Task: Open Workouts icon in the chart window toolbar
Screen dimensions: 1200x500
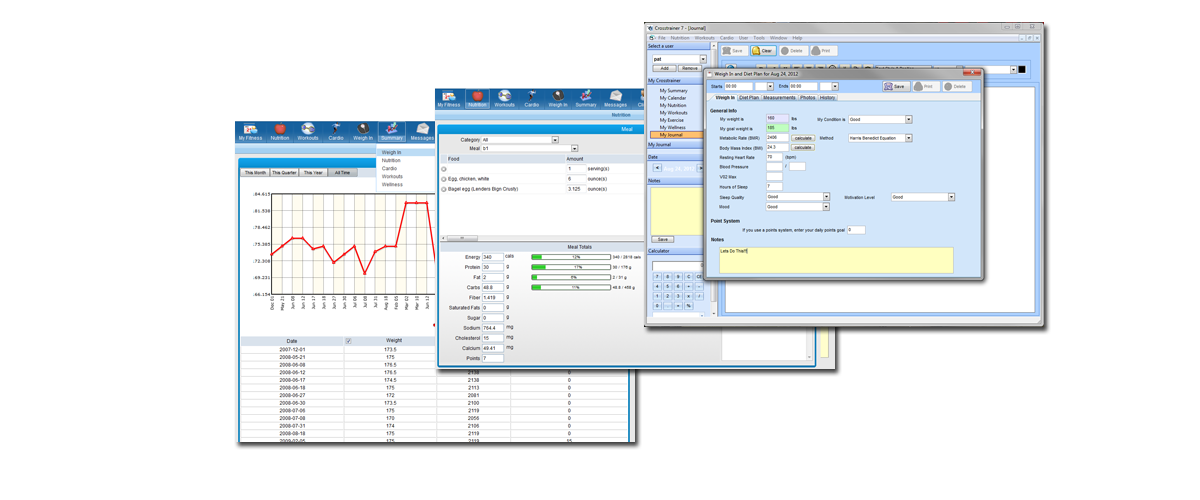Action: coord(308,132)
